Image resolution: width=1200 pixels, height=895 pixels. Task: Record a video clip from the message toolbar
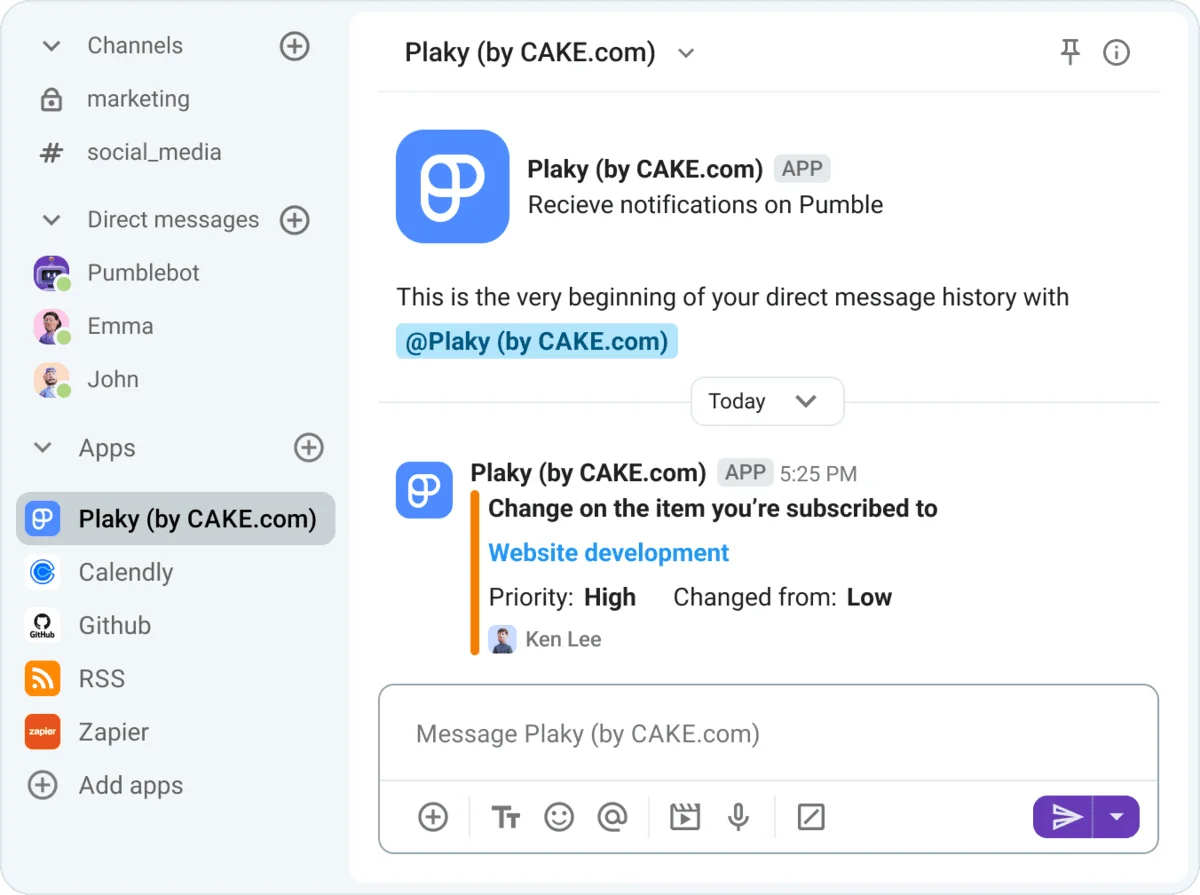pyautogui.click(x=684, y=817)
